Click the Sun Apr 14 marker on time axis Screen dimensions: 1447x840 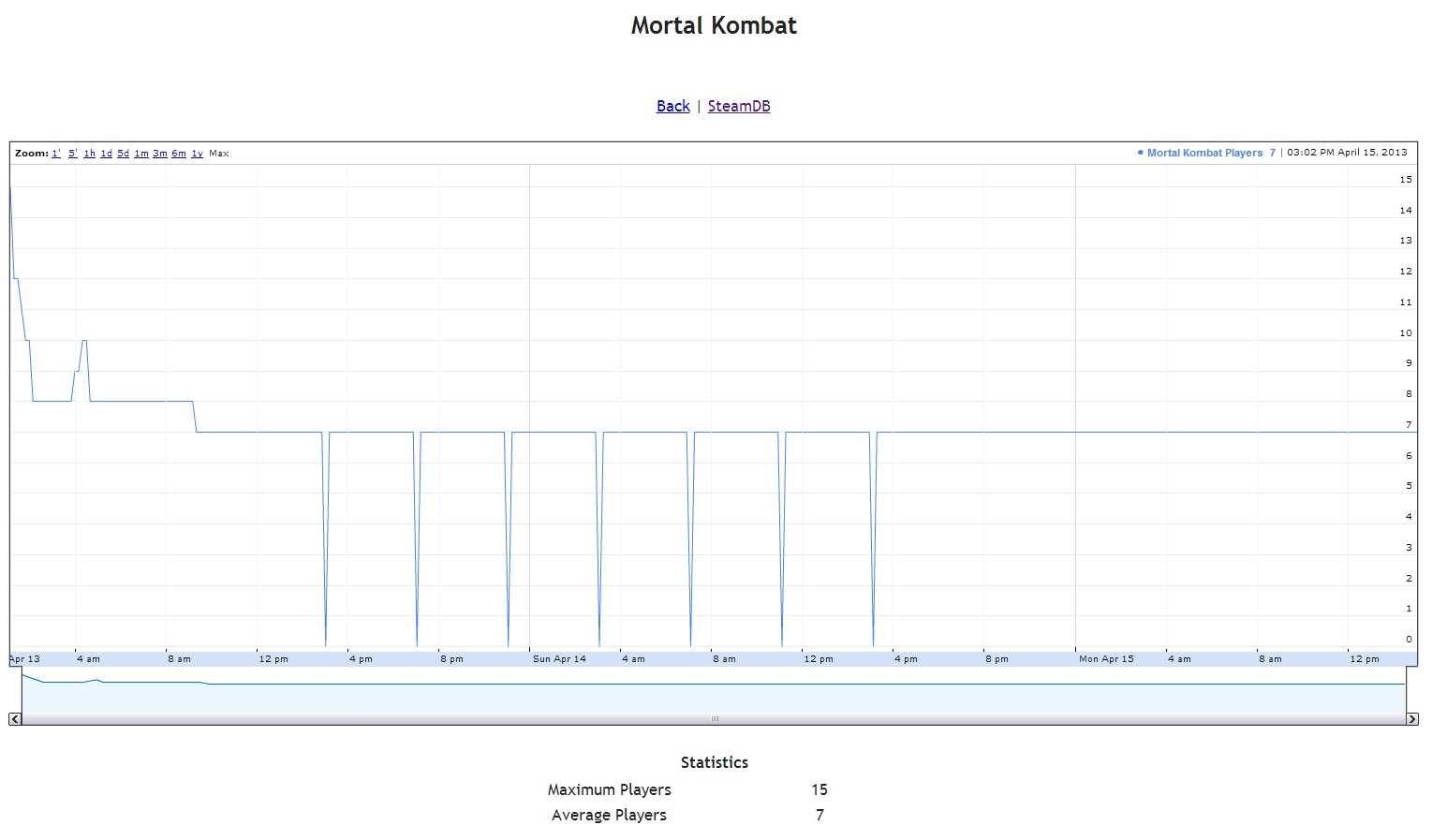[x=559, y=659]
